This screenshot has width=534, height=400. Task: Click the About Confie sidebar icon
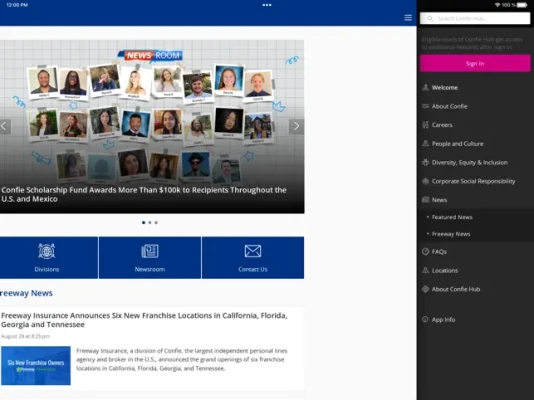click(425, 106)
